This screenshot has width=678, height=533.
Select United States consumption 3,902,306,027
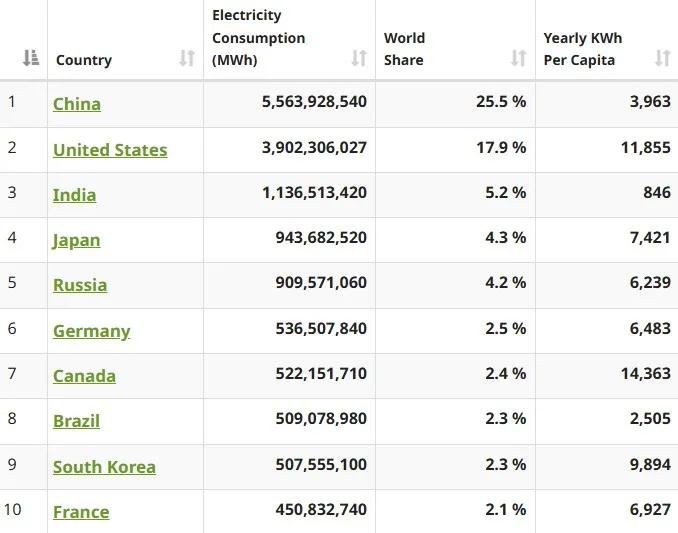pos(314,147)
